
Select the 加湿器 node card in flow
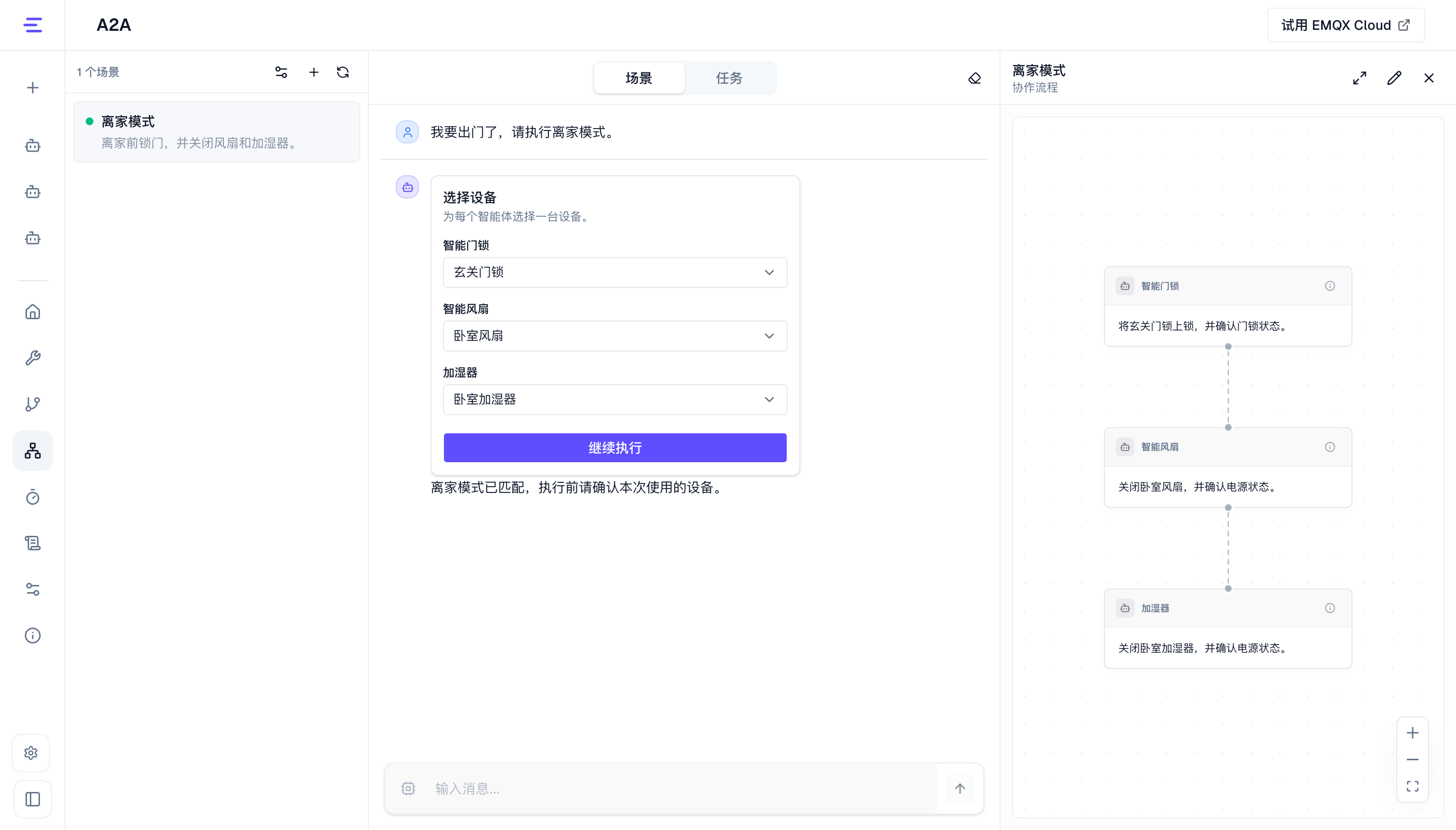(x=1228, y=629)
